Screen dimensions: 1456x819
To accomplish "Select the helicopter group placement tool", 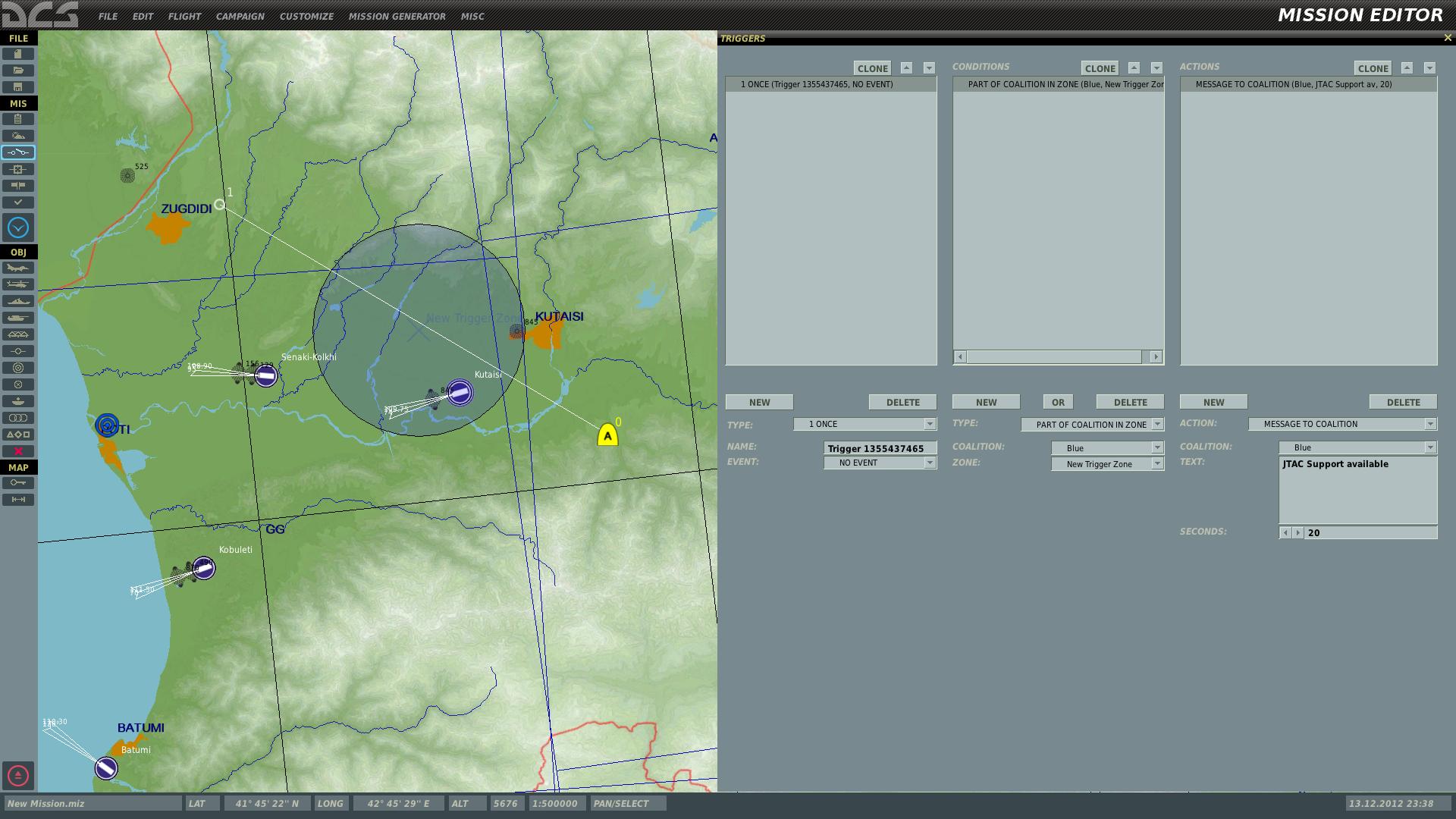I will (x=18, y=284).
